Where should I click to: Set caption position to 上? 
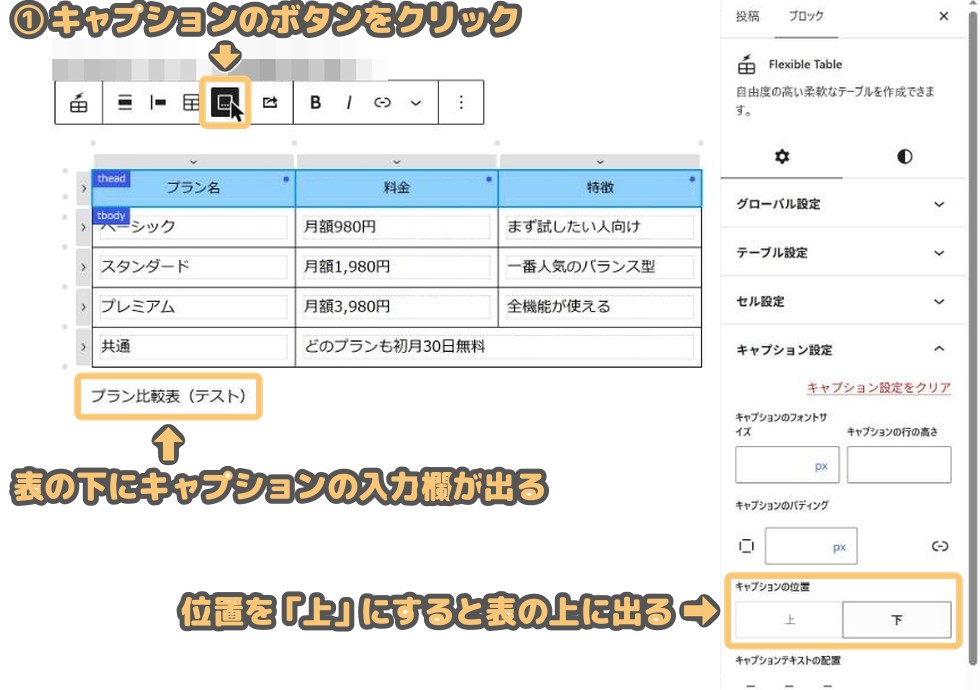click(789, 620)
